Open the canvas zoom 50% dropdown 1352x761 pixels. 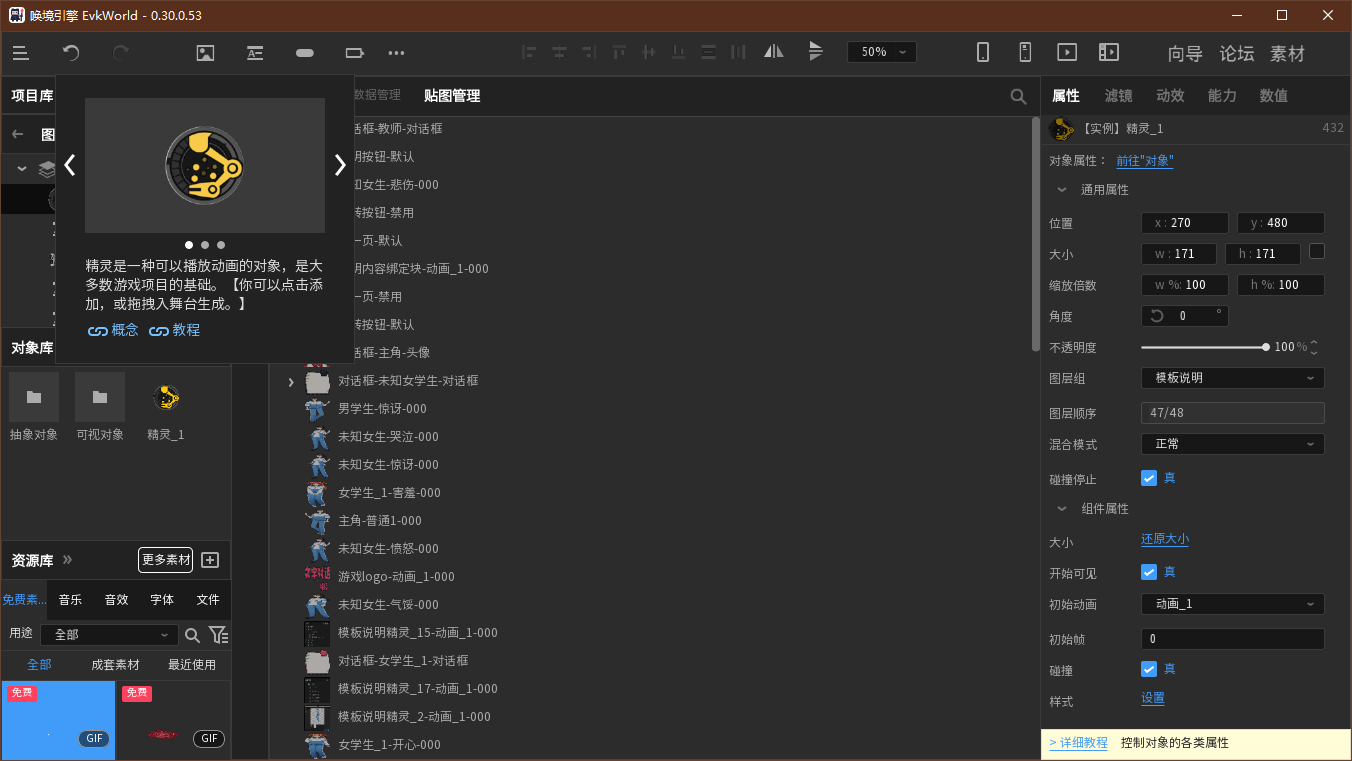pyautogui.click(x=881, y=51)
